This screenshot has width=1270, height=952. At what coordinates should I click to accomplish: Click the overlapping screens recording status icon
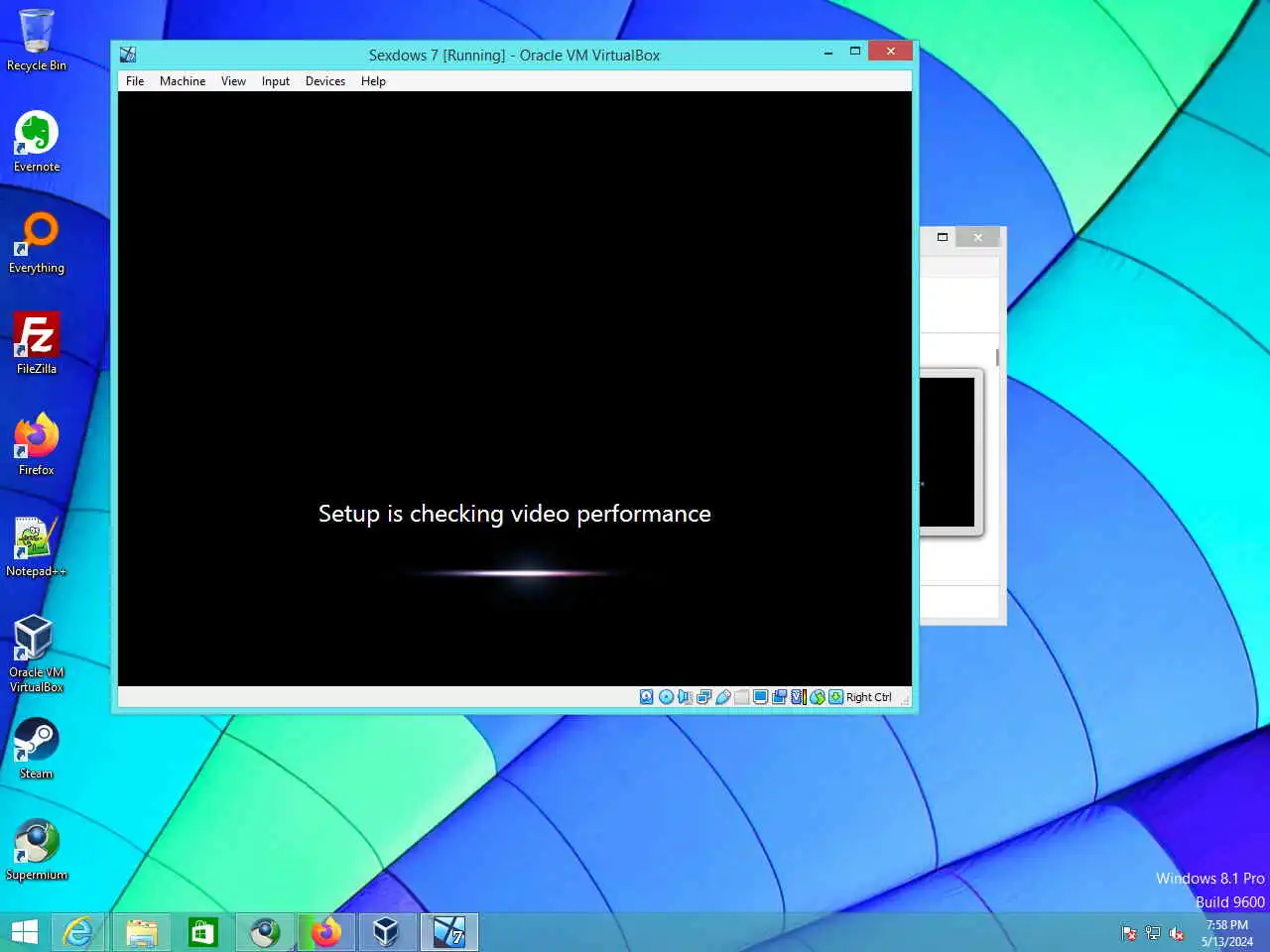coord(779,697)
